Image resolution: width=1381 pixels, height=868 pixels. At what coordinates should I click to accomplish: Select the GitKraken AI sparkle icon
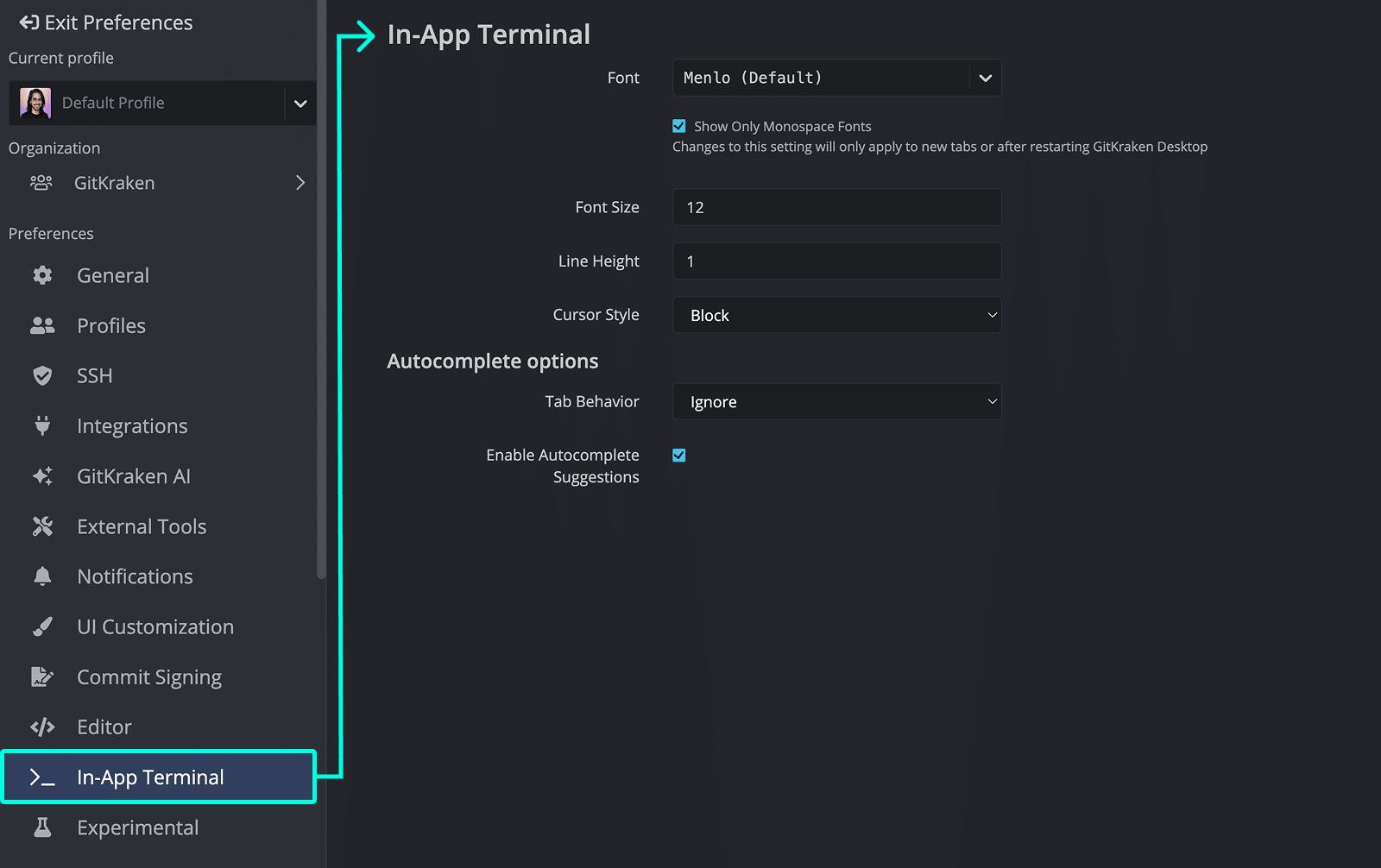[42, 475]
